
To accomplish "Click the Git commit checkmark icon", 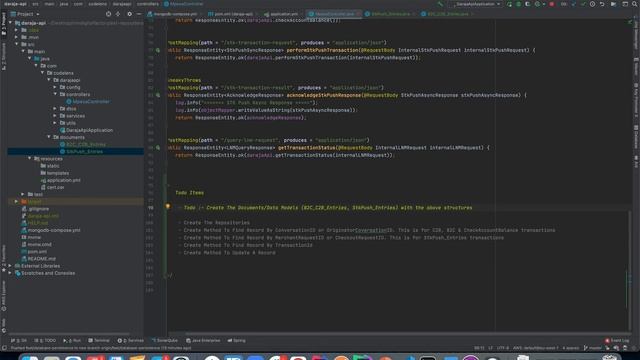I will [583, 4].
